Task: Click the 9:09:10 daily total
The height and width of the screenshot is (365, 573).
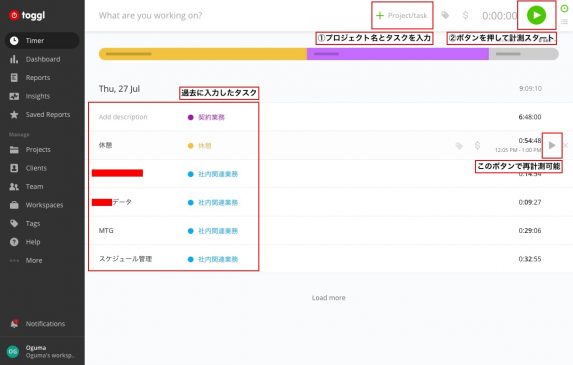Action: click(x=530, y=88)
